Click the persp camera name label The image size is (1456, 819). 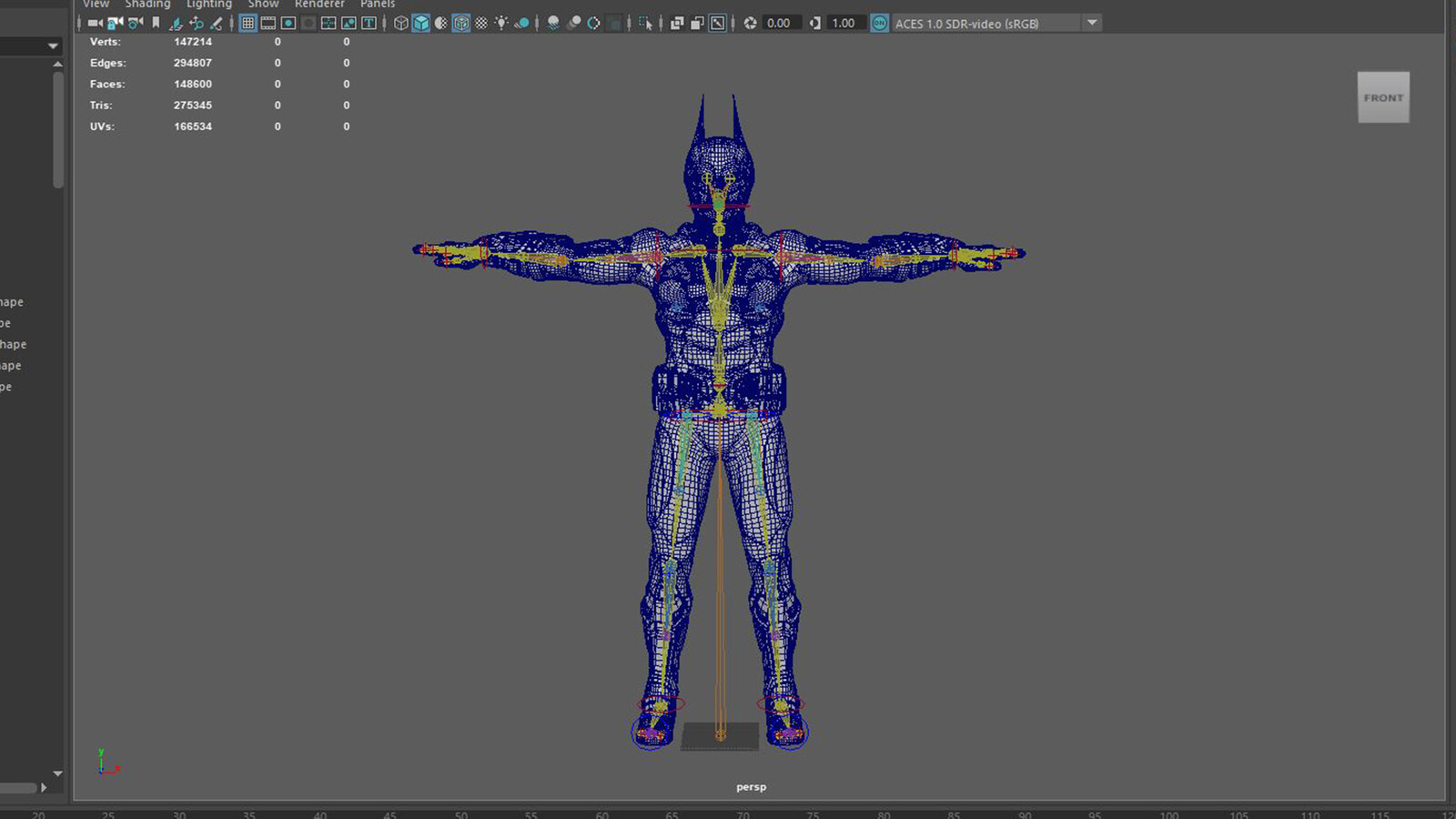[x=751, y=787]
